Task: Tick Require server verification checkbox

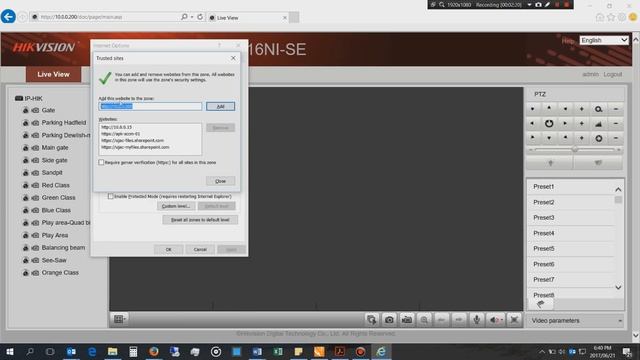Action: pyautogui.click(x=101, y=162)
